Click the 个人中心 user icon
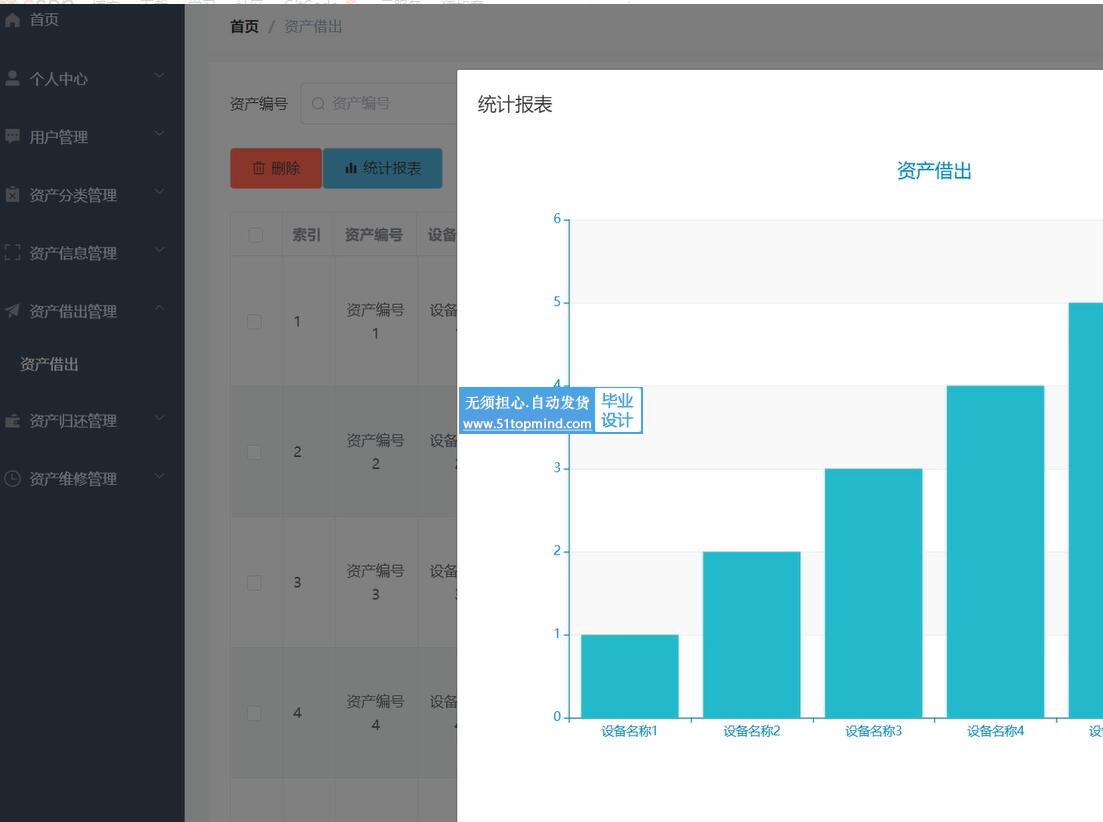Screen dimensions: 1103x822 [13, 78]
